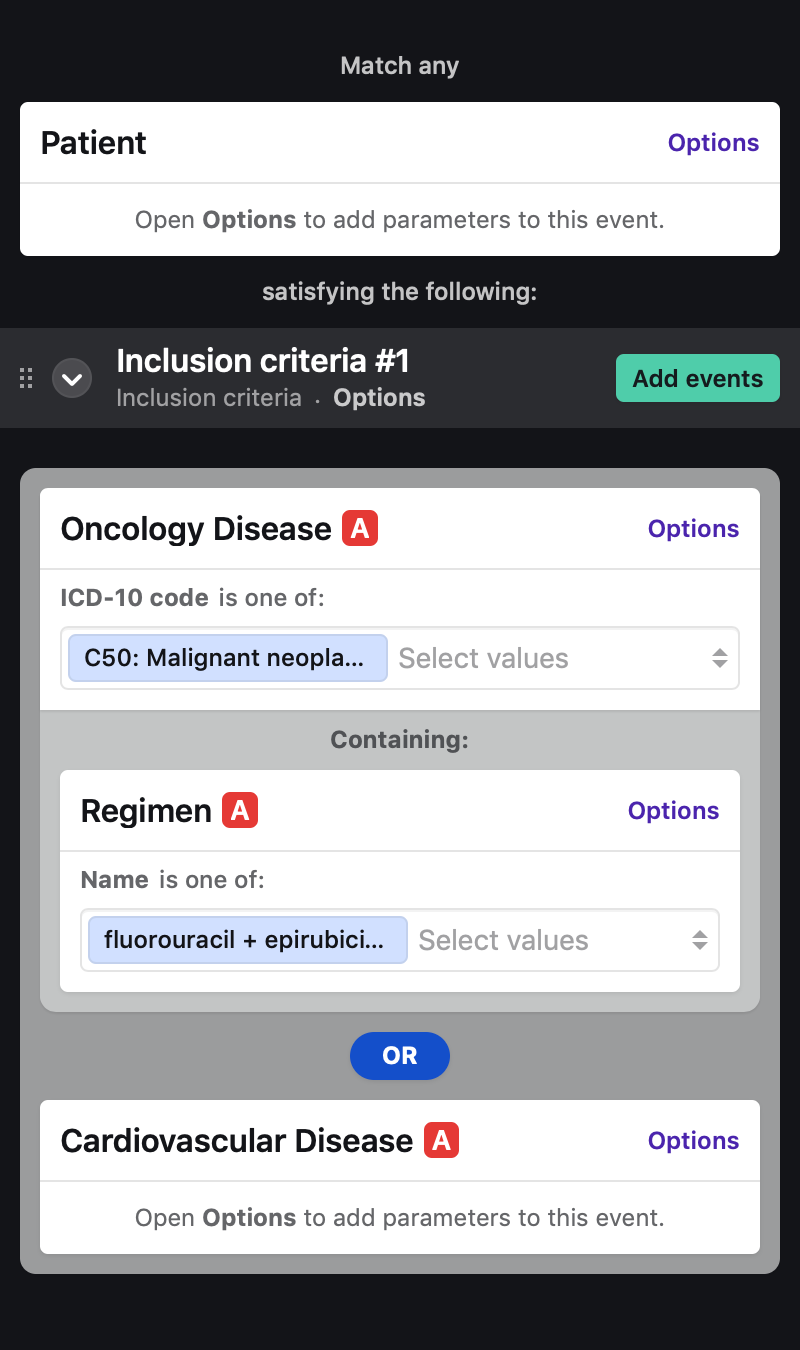
Task: Open Options for Oncology Disease
Action: click(x=693, y=529)
